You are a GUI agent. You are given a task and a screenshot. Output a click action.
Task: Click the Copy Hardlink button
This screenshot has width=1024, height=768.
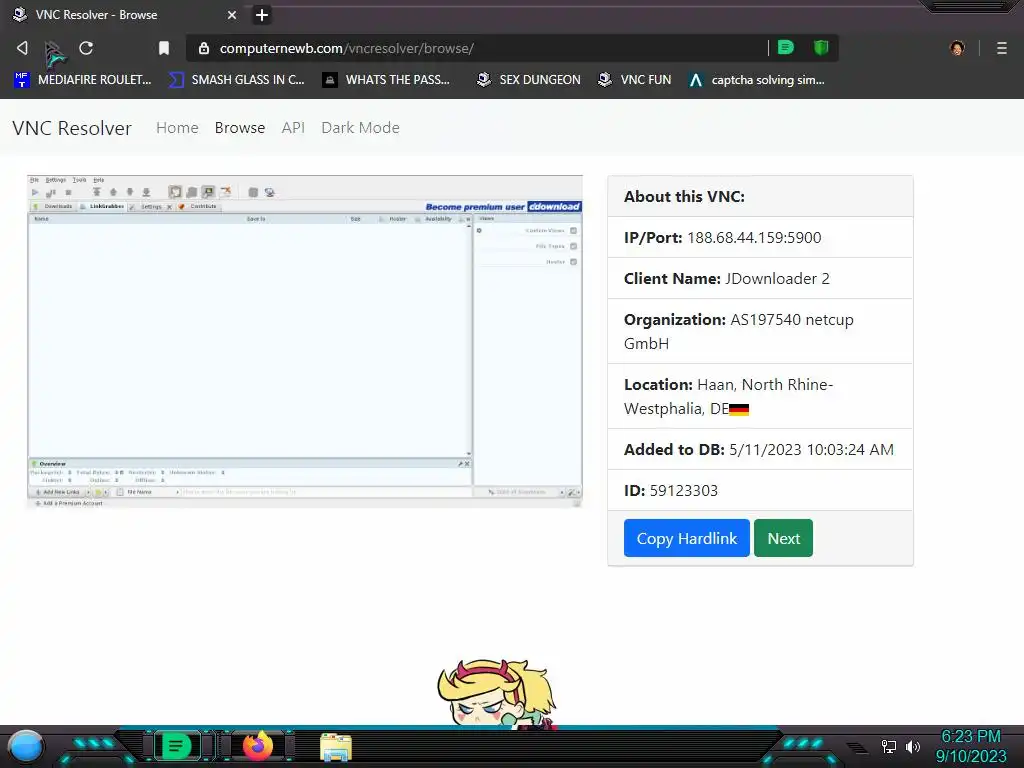(x=686, y=538)
